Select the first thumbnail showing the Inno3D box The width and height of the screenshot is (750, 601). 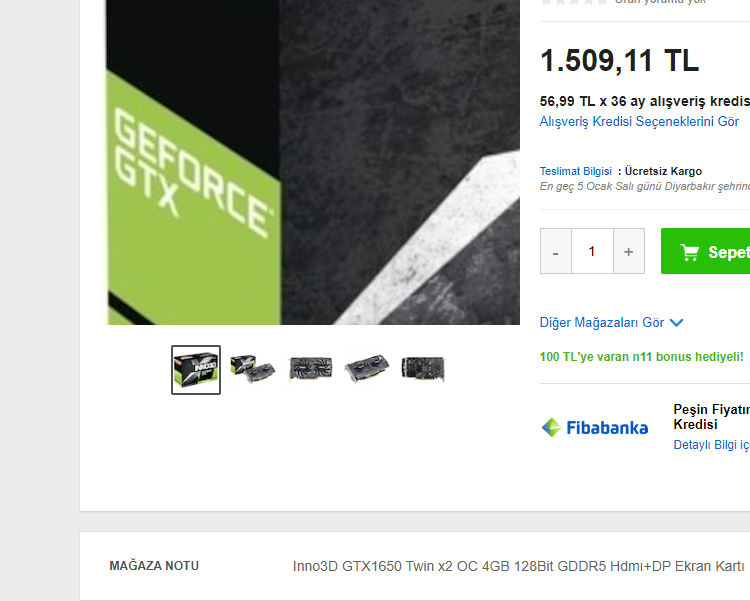click(x=196, y=370)
